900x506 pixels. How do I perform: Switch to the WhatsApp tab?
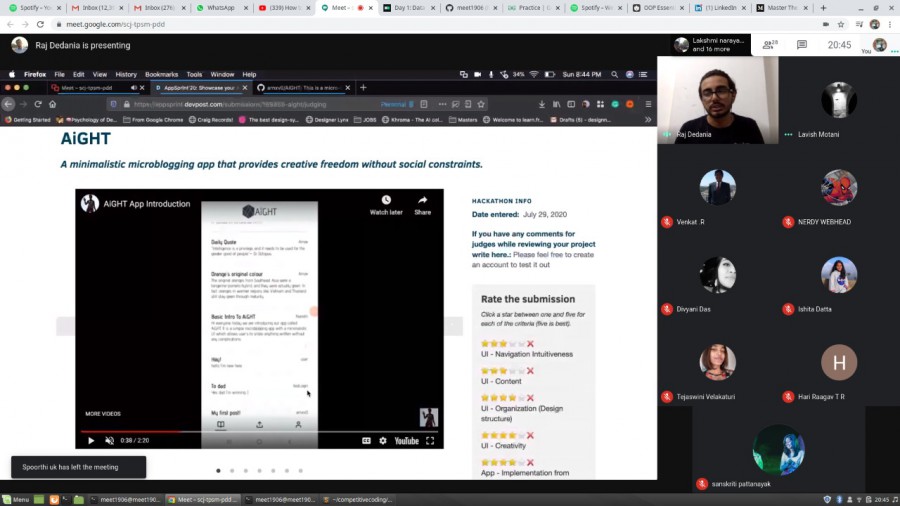220,7
